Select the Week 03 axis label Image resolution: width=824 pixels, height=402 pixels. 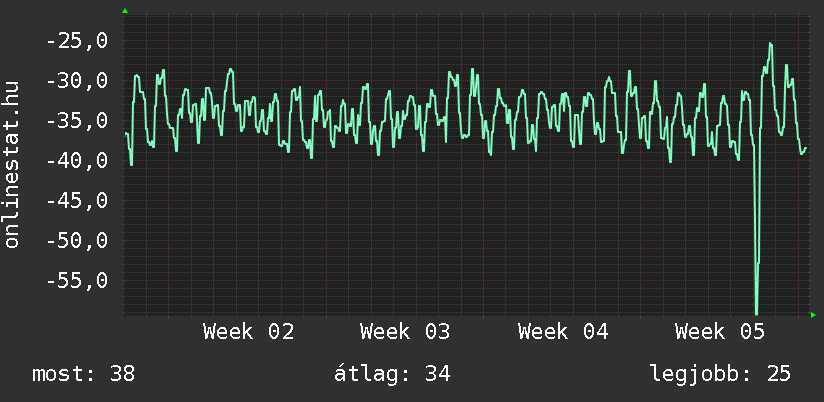(405, 332)
